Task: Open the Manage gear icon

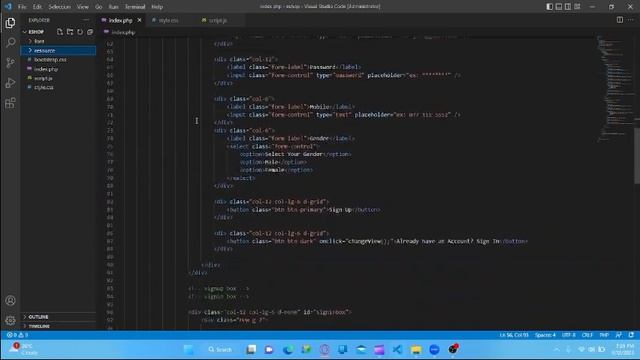Action: coord(11,320)
